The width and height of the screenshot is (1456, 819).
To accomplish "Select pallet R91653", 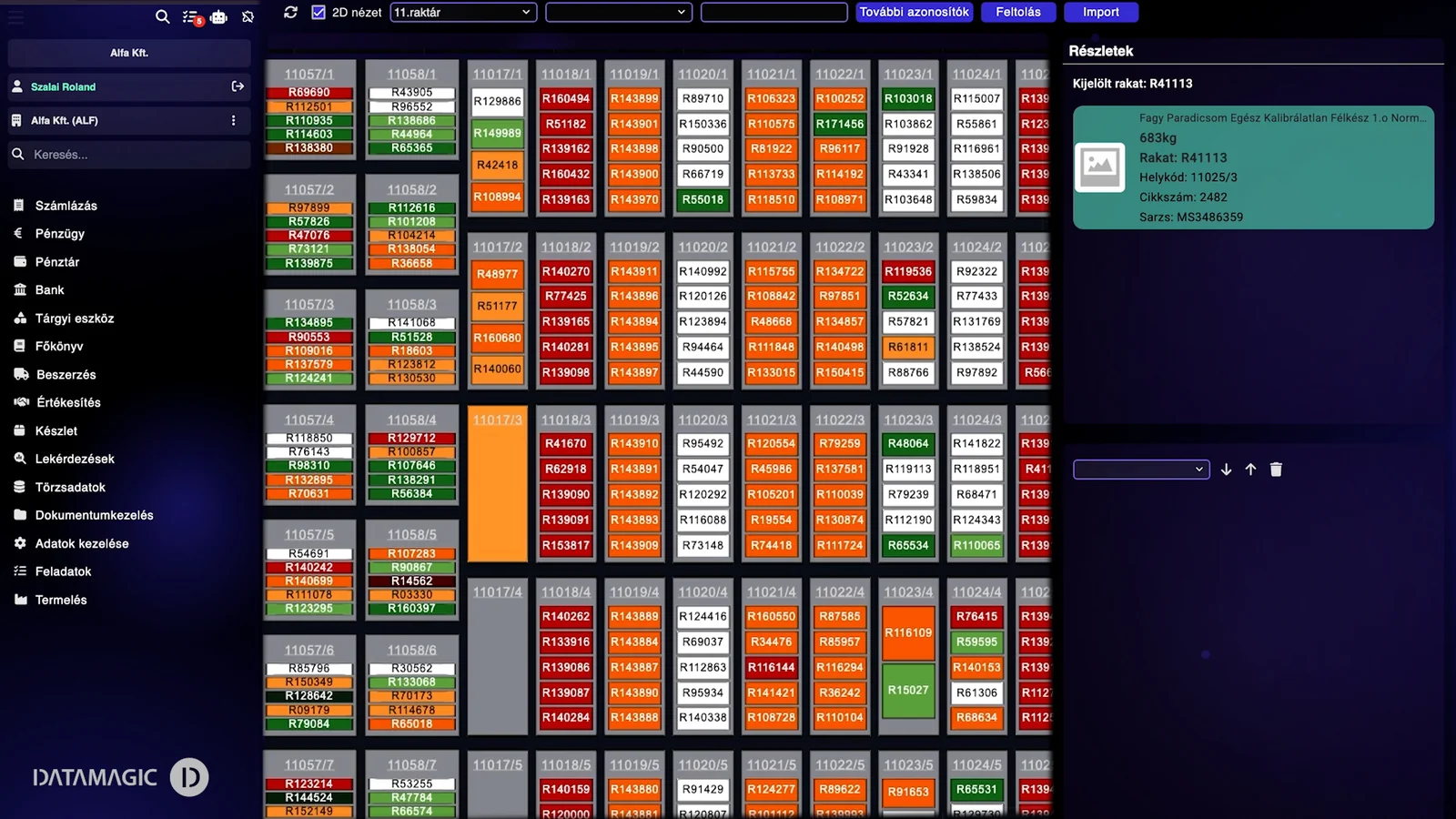I will pos(908,792).
